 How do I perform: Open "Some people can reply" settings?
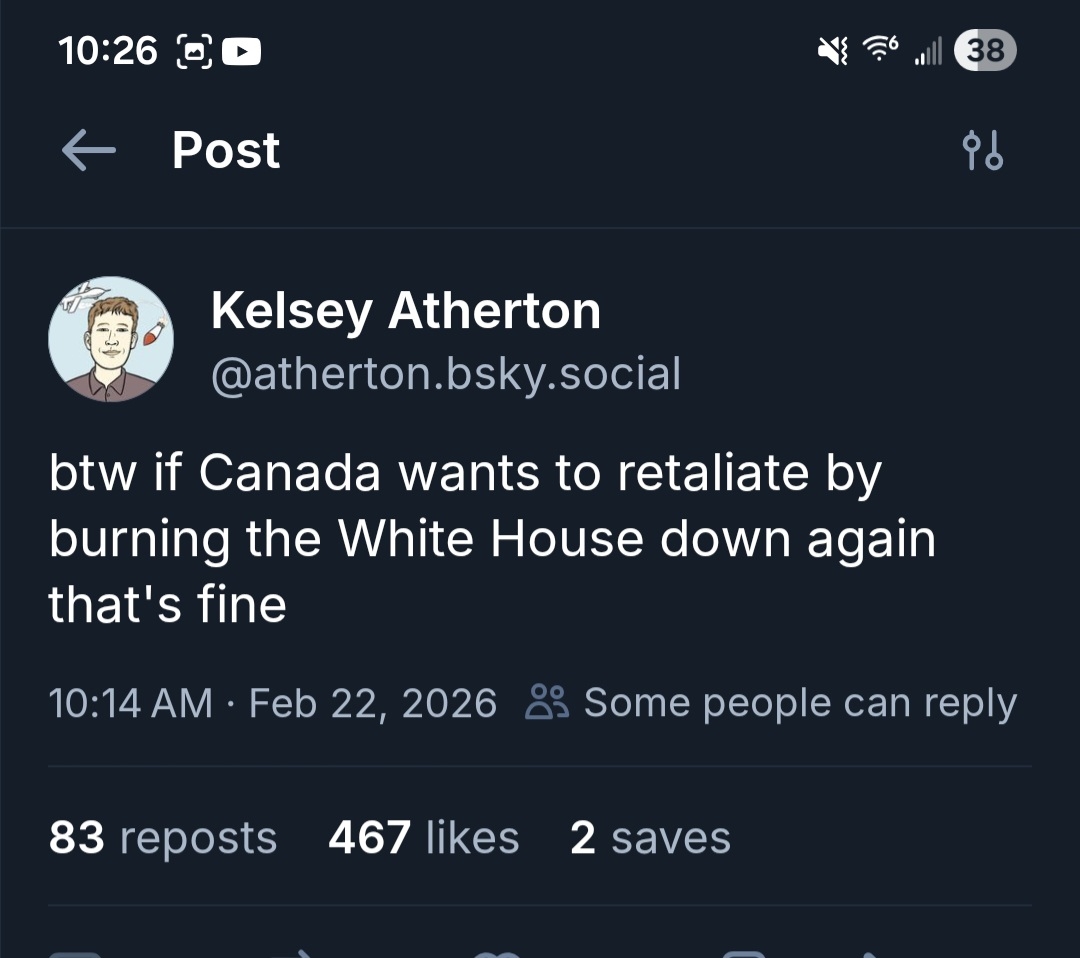(799, 703)
